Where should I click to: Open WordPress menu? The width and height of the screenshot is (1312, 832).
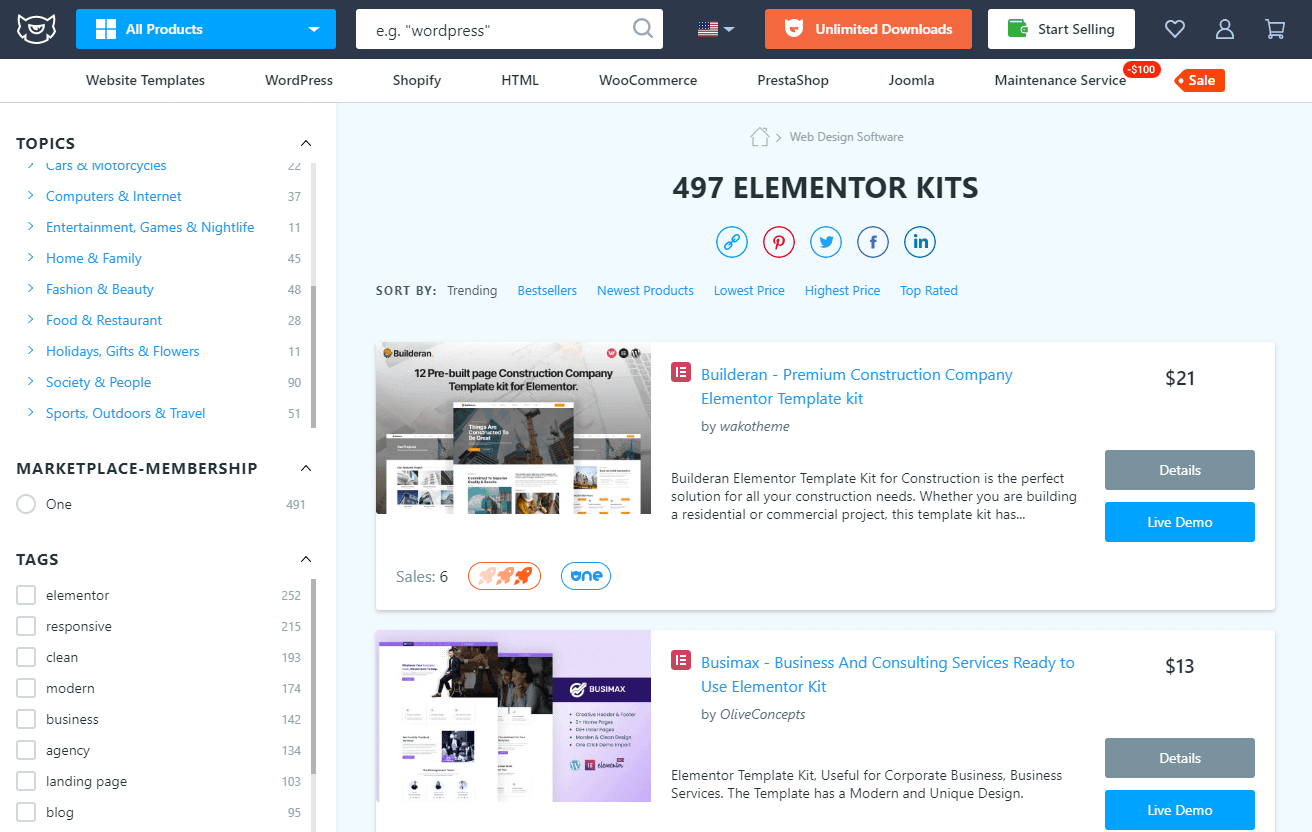(x=299, y=80)
